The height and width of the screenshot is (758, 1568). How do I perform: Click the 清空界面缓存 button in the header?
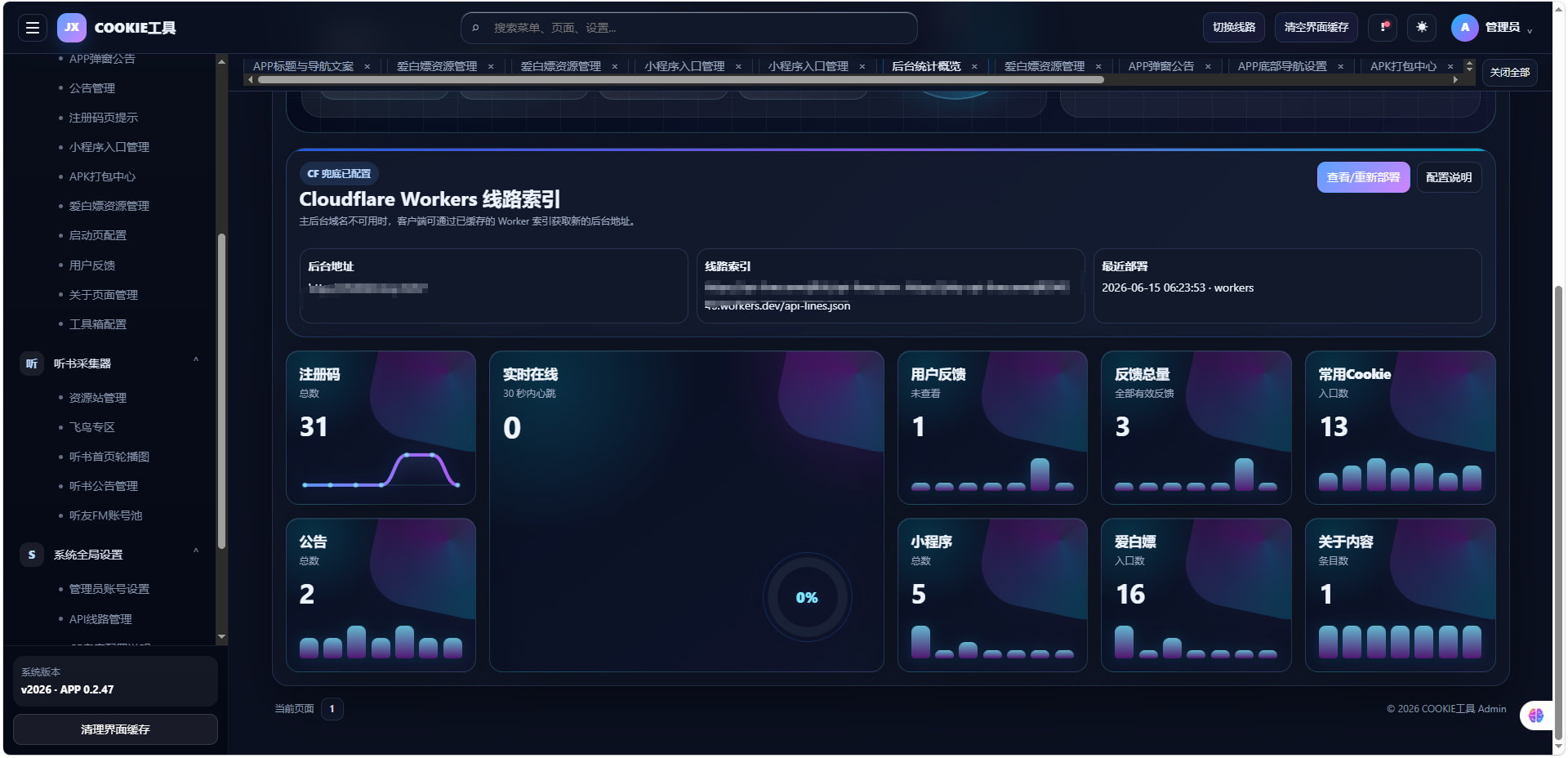pyautogui.click(x=1316, y=27)
